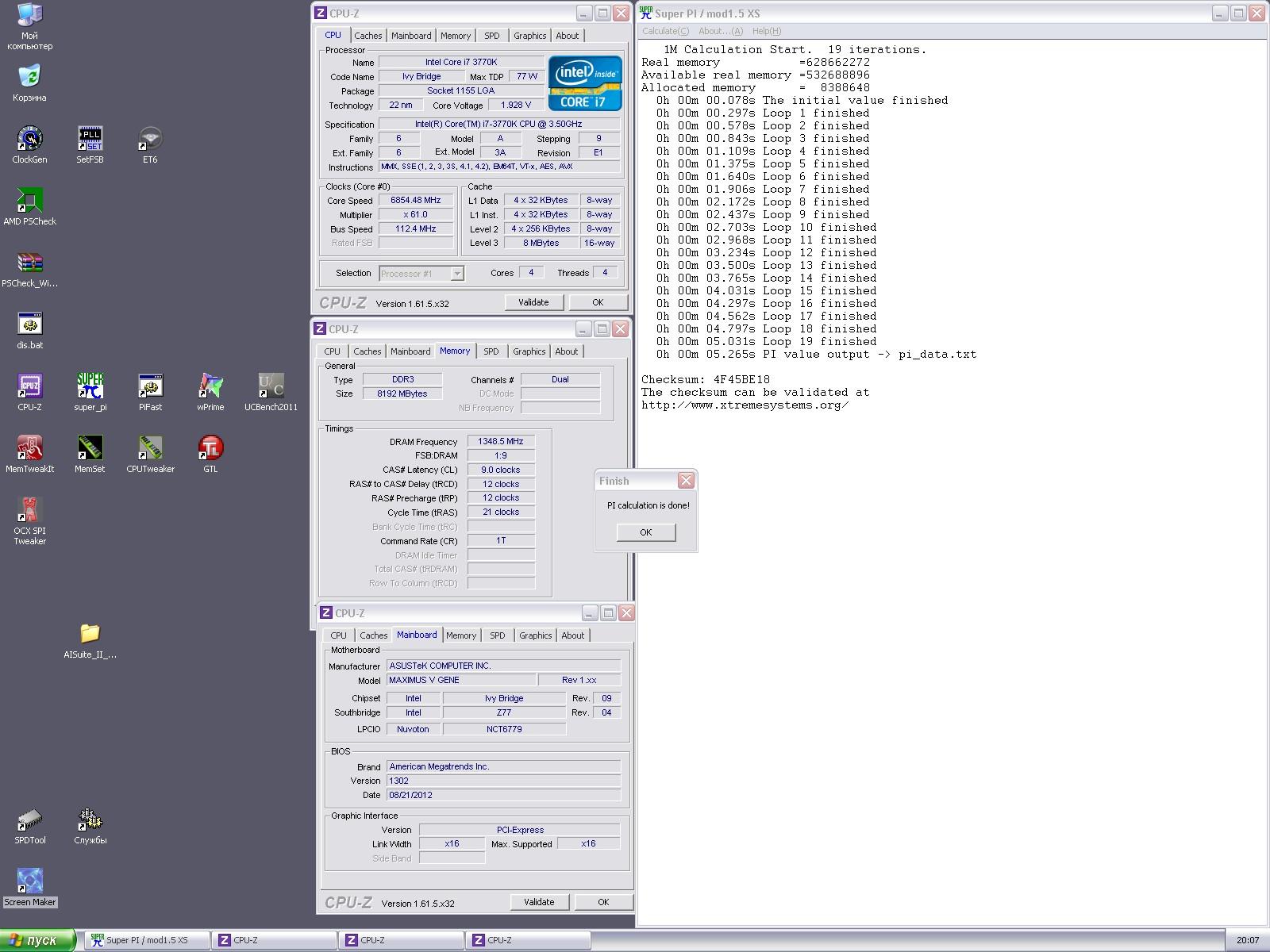Click xtremesystems.org URL text
The height and width of the screenshot is (952, 1270).
tap(745, 405)
